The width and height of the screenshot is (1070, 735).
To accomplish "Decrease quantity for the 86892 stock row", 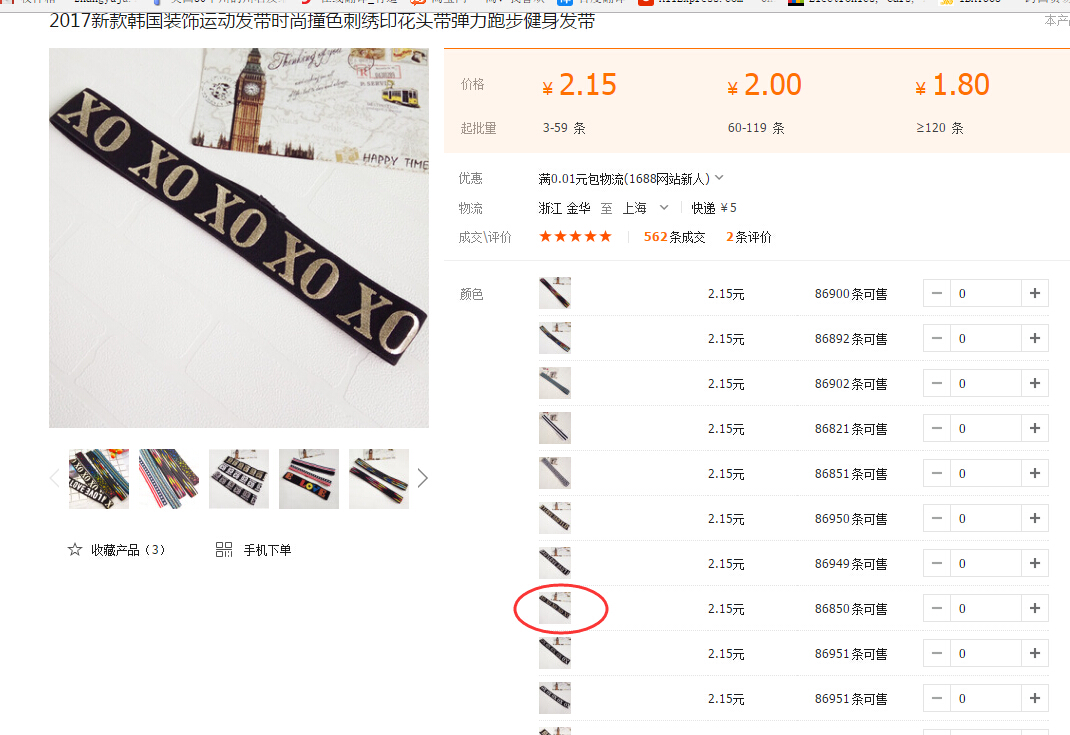I will pos(937,339).
